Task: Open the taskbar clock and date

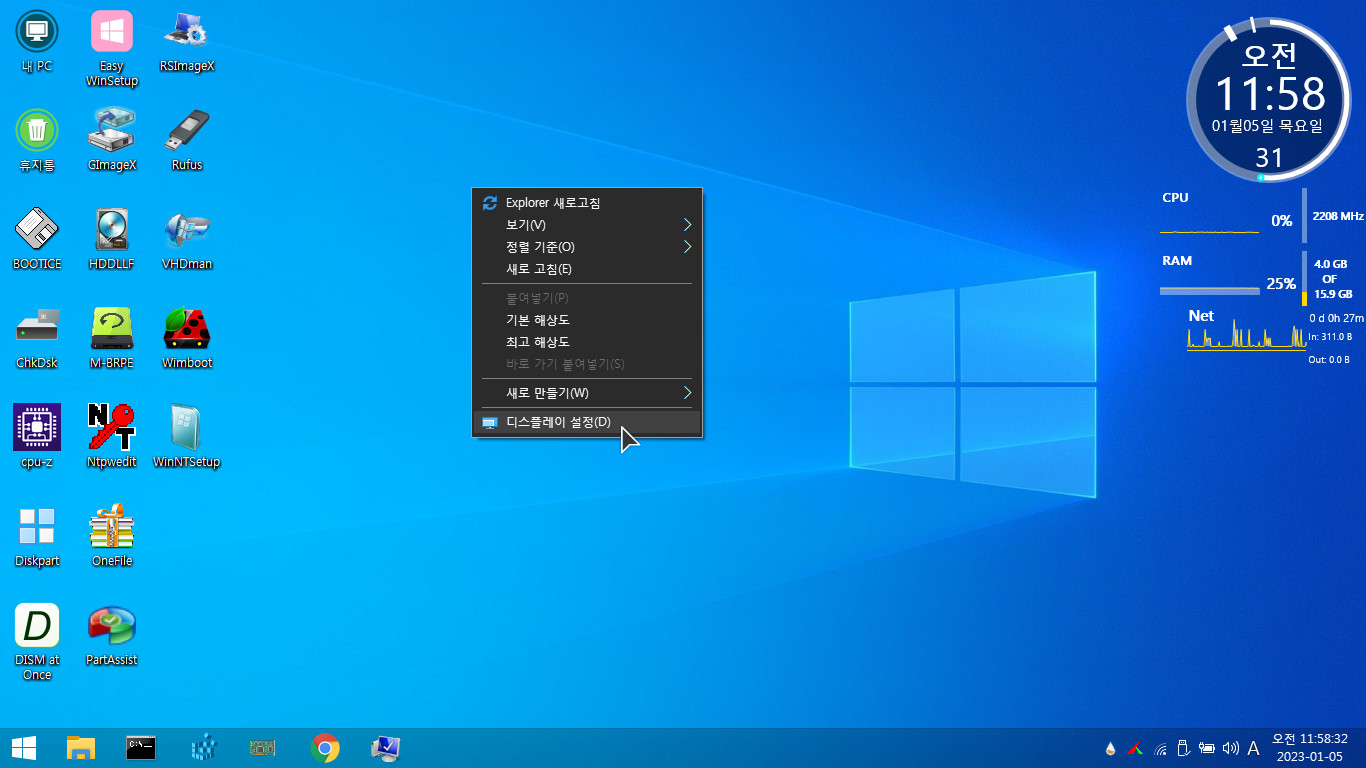Action: pyautogui.click(x=1310, y=748)
